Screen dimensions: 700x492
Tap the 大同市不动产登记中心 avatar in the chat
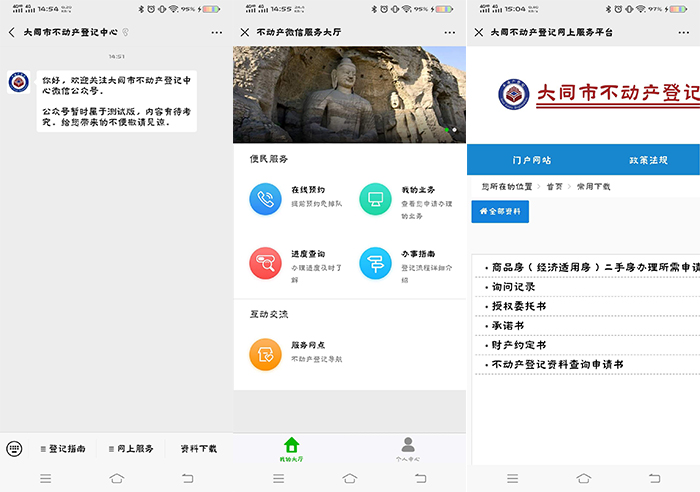17,83
